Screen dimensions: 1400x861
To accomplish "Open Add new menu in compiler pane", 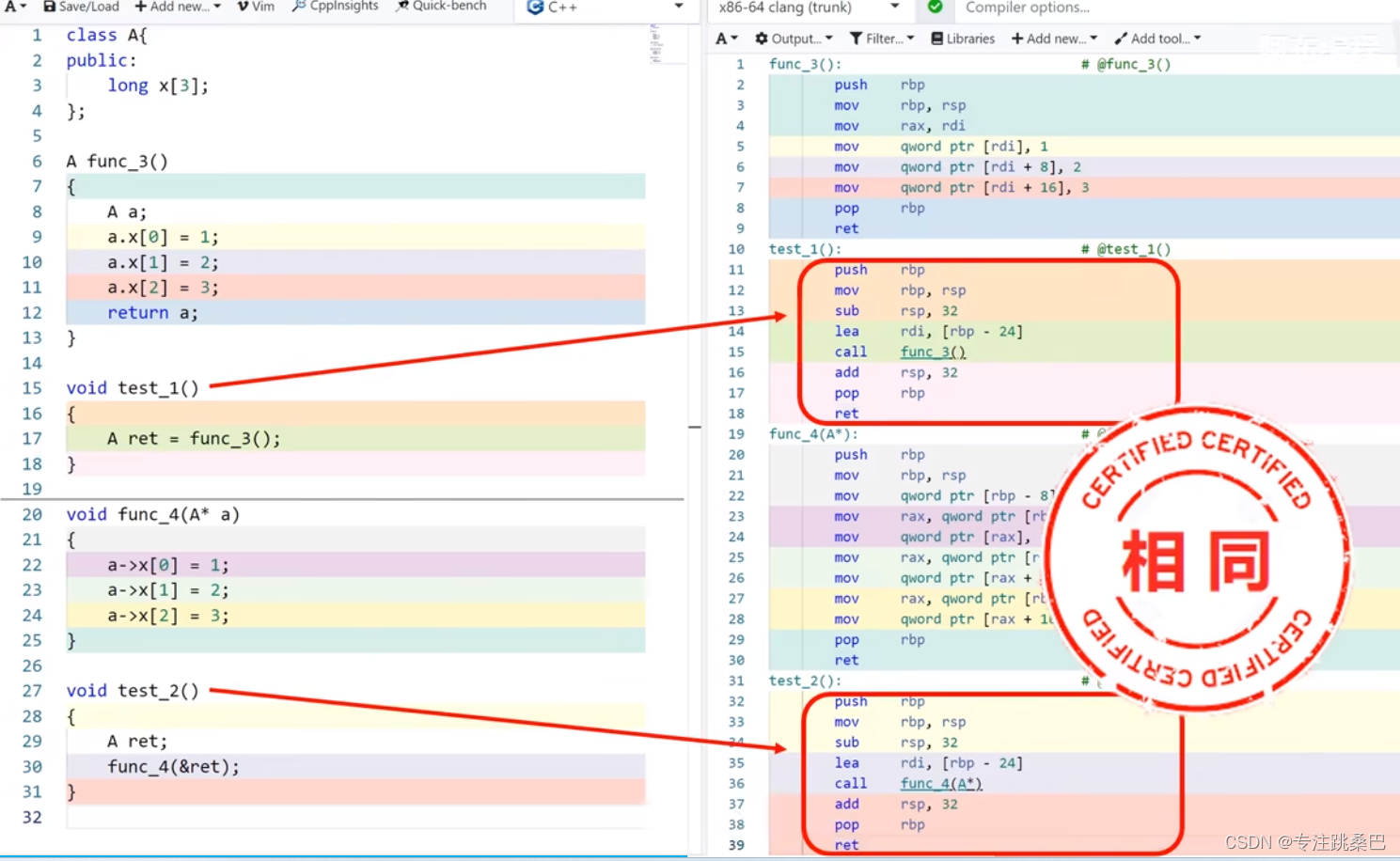I will coord(1054,39).
